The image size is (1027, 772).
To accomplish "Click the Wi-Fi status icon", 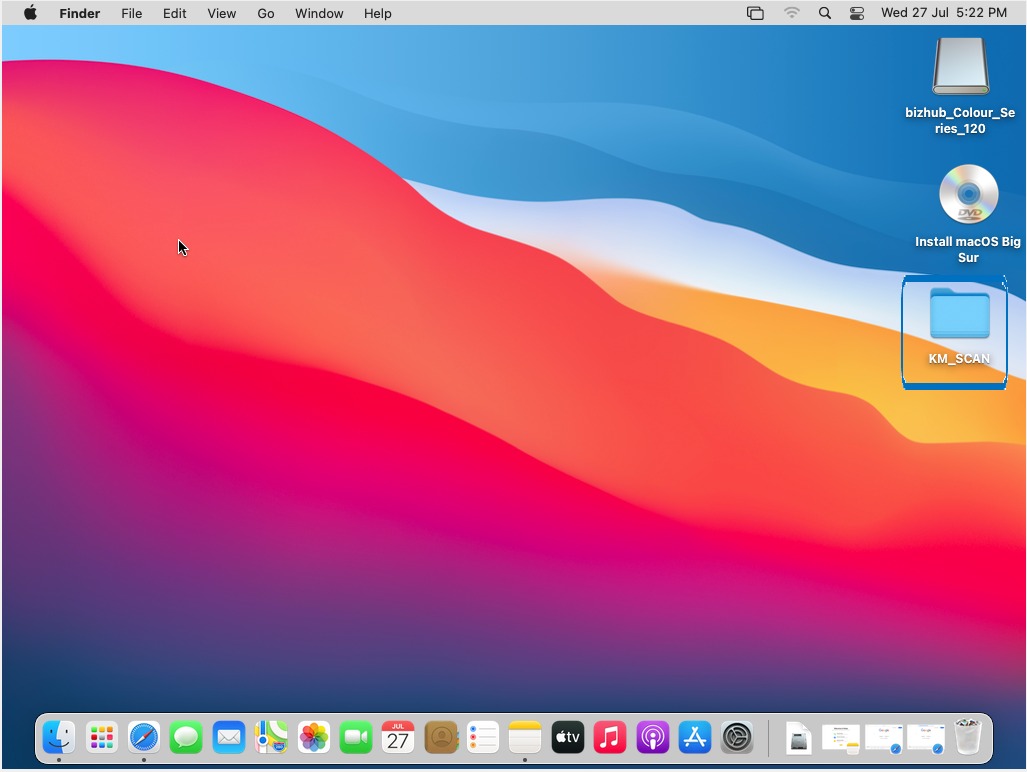I will point(792,13).
